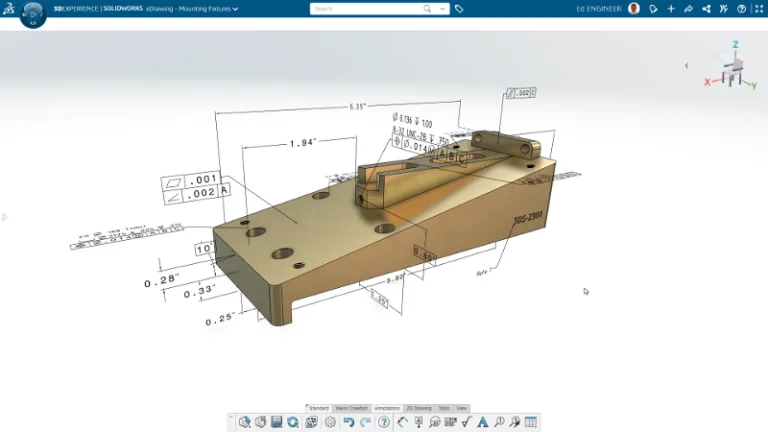Viewport: 768px width, 432px height.
Task: Click the plus Add icon in top bar
Action: 671,9
